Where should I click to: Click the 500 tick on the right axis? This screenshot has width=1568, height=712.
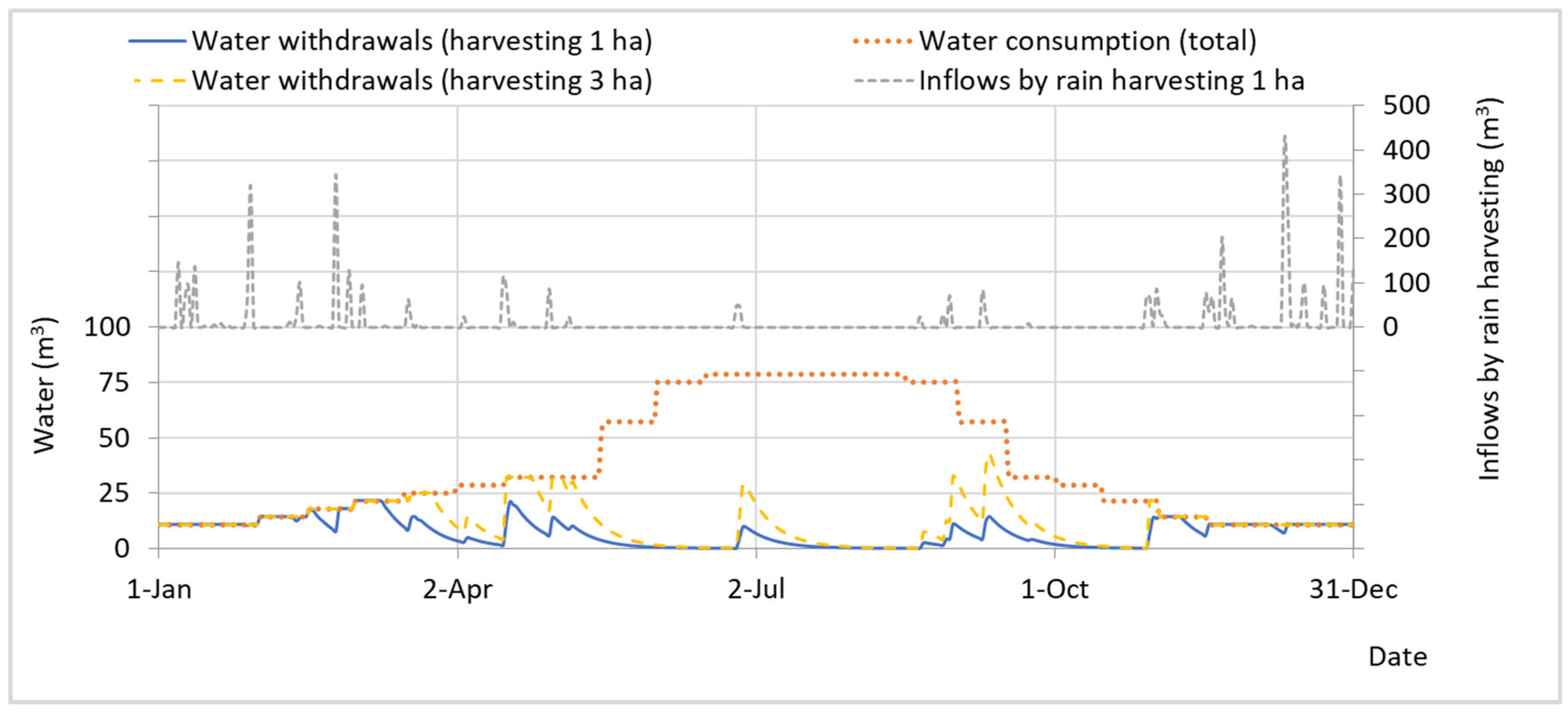[x=1406, y=105]
